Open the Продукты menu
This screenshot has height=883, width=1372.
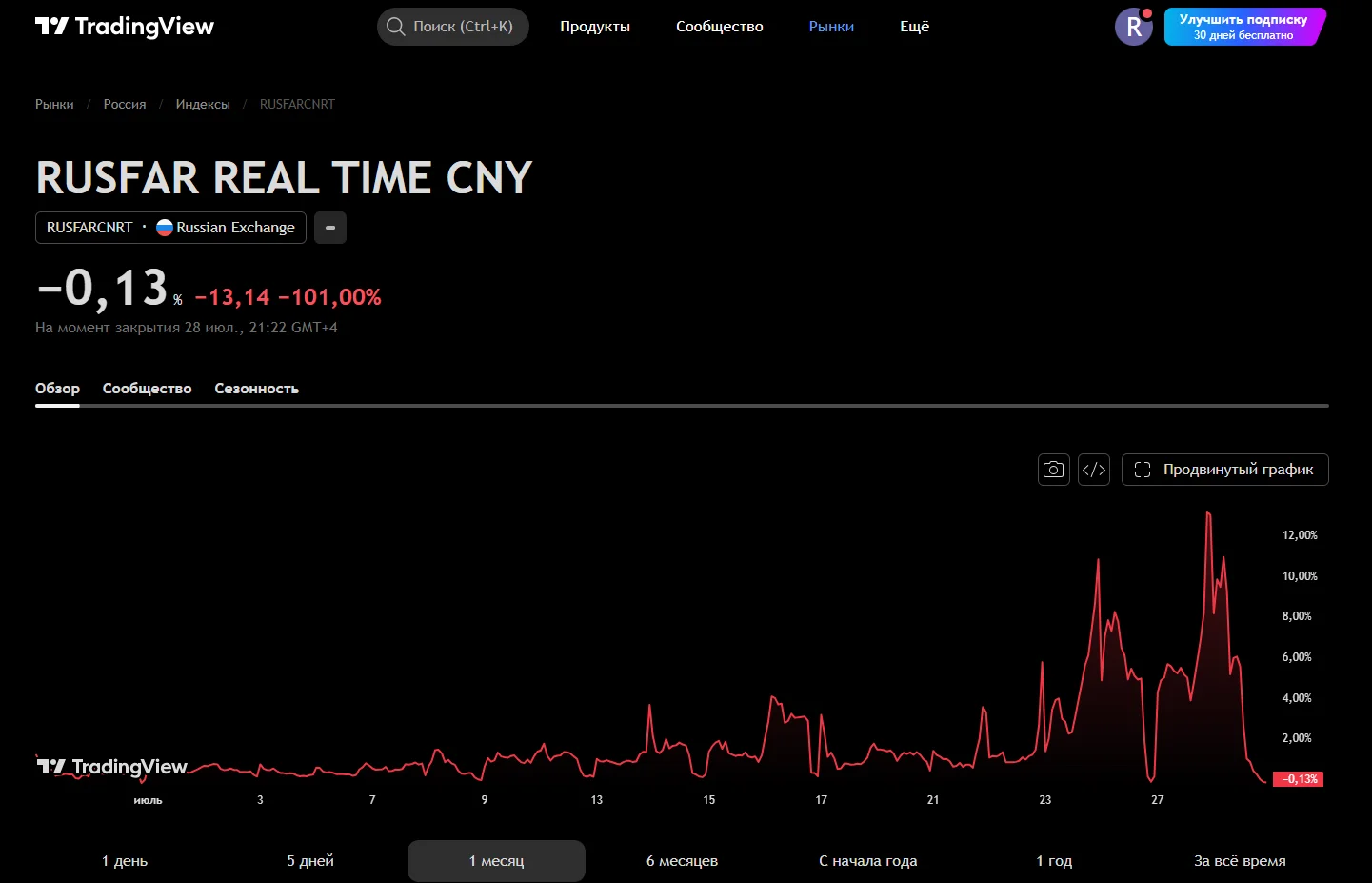pyautogui.click(x=595, y=27)
